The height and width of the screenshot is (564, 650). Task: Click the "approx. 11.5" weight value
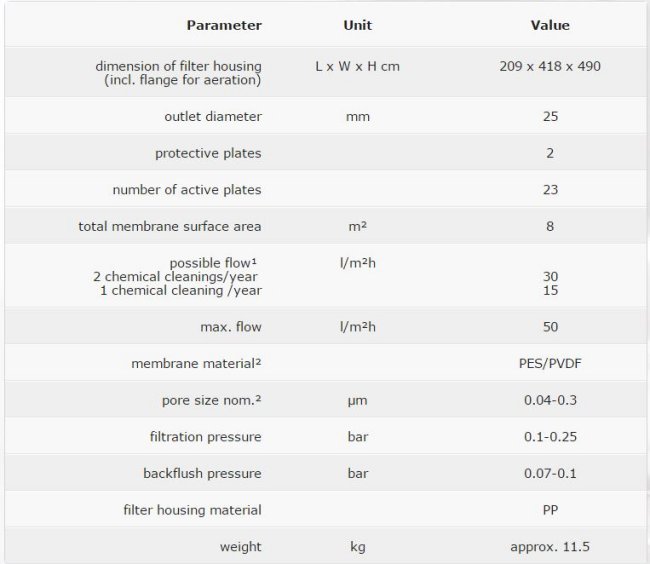tap(549, 547)
